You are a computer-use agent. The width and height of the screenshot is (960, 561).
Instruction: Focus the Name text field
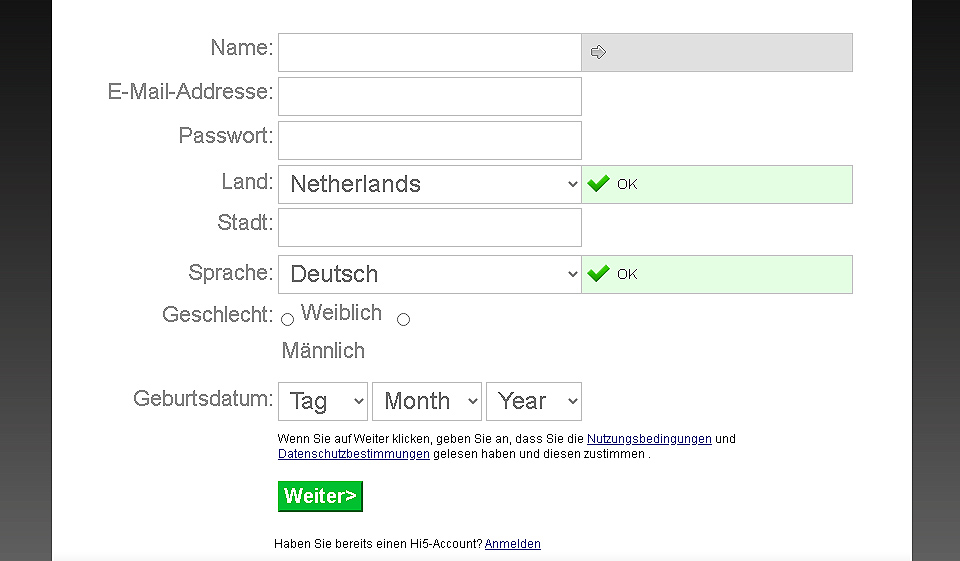pyautogui.click(x=430, y=53)
